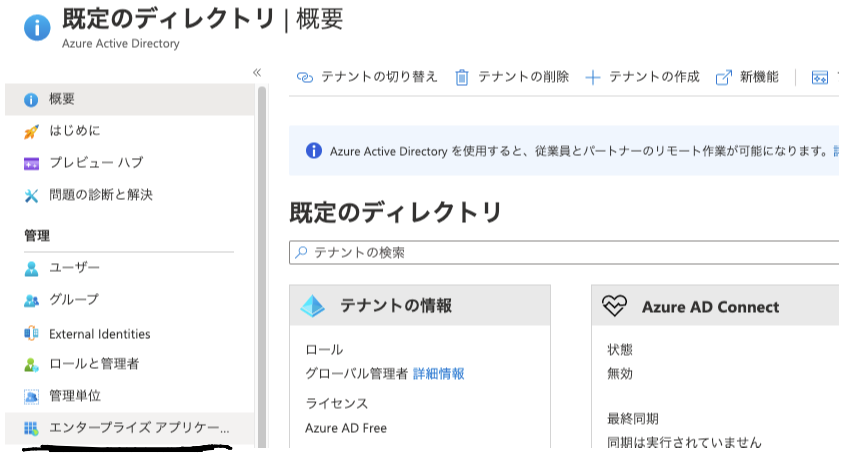Click the プレビュー ハブ purple icon
The width and height of the screenshot is (843, 457).
31,163
